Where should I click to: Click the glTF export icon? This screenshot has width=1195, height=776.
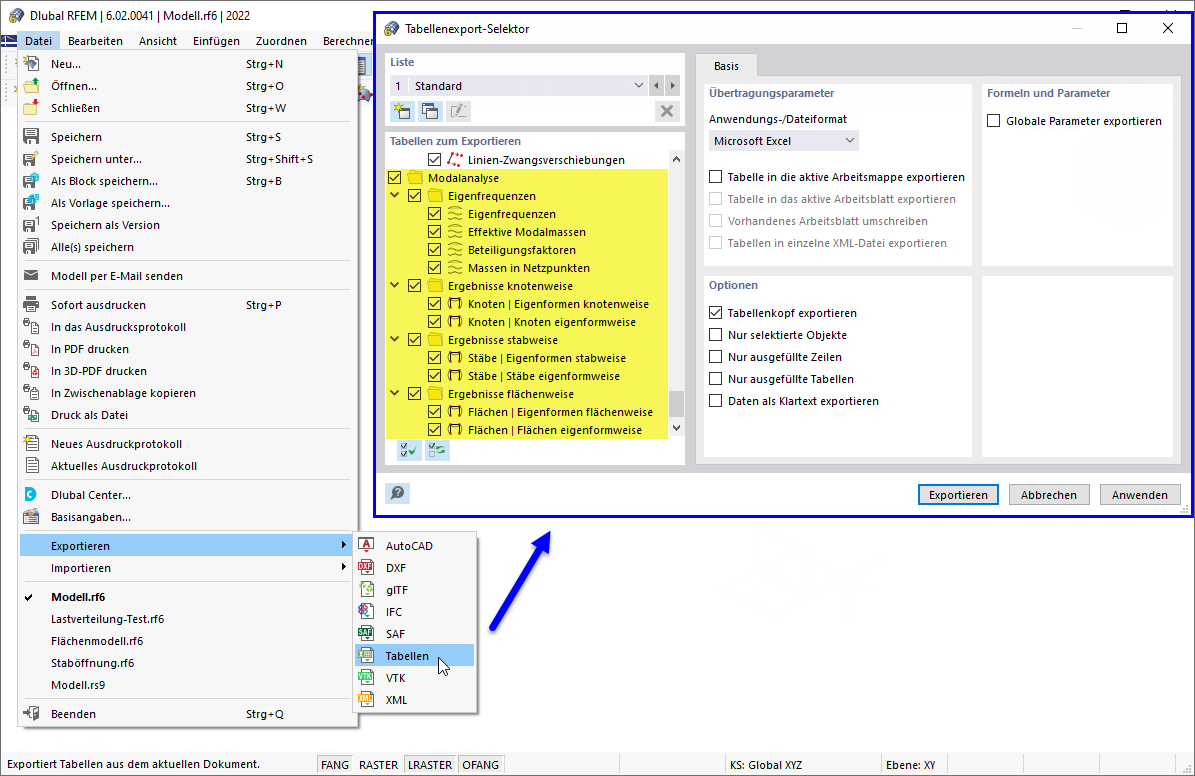pyautogui.click(x=367, y=589)
